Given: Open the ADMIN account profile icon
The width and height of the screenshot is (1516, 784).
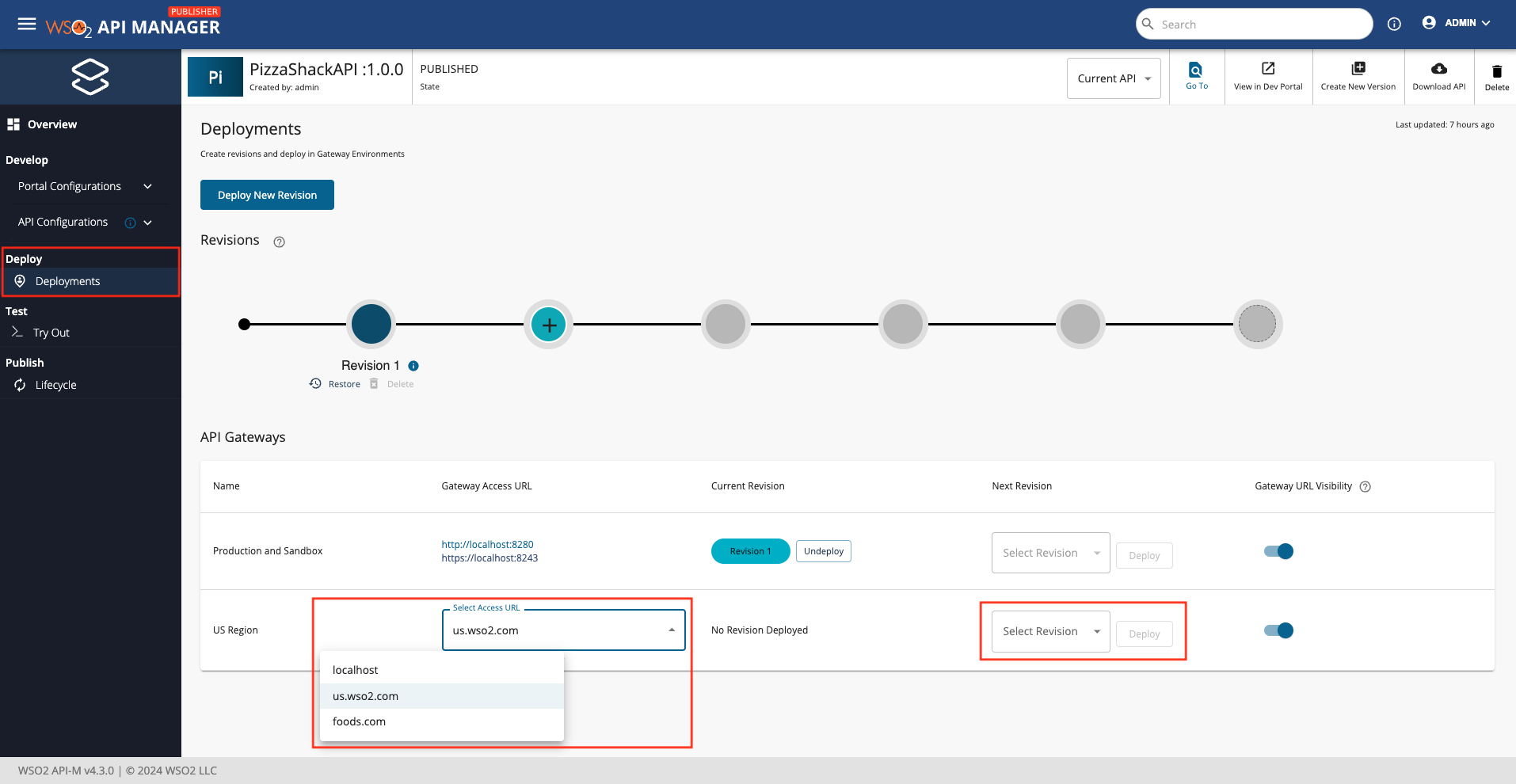Looking at the screenshot, I should click(1428, 23).
